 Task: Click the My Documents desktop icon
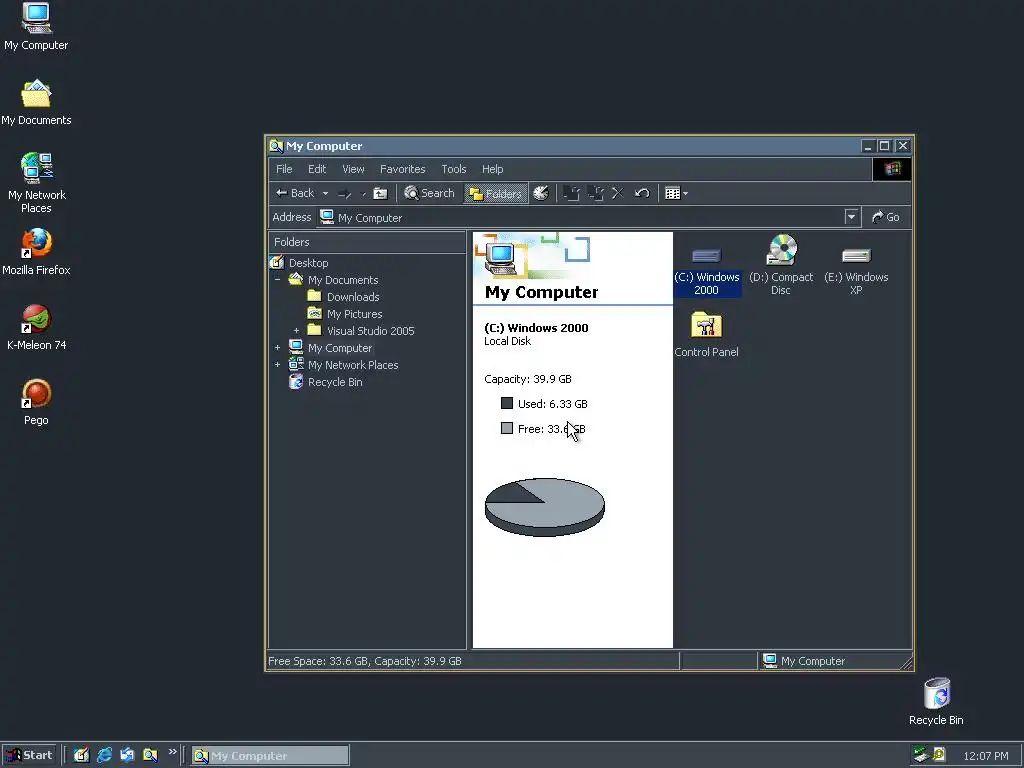tap(36, 103)
